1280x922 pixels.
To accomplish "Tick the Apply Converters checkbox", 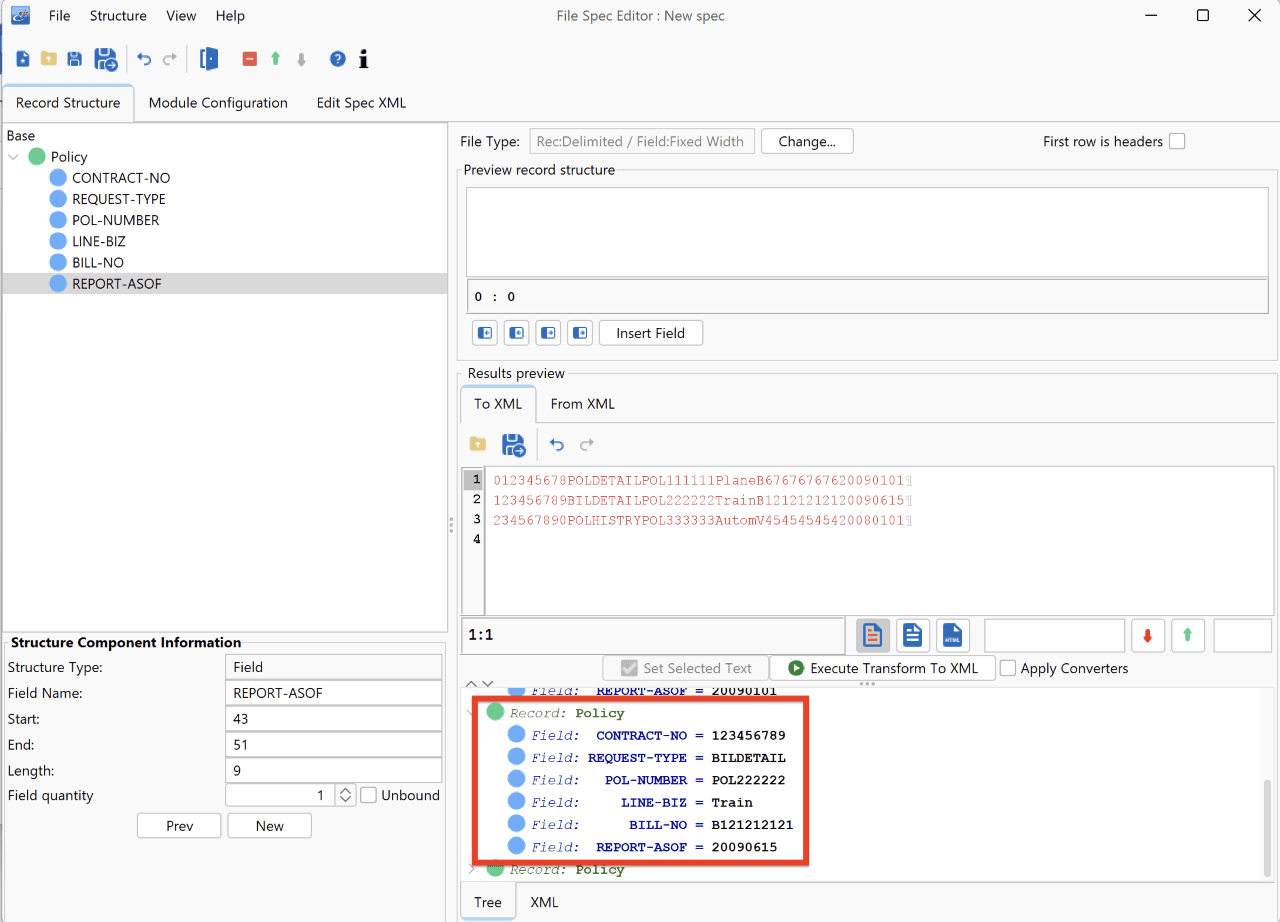I will tap(1008, 668).
